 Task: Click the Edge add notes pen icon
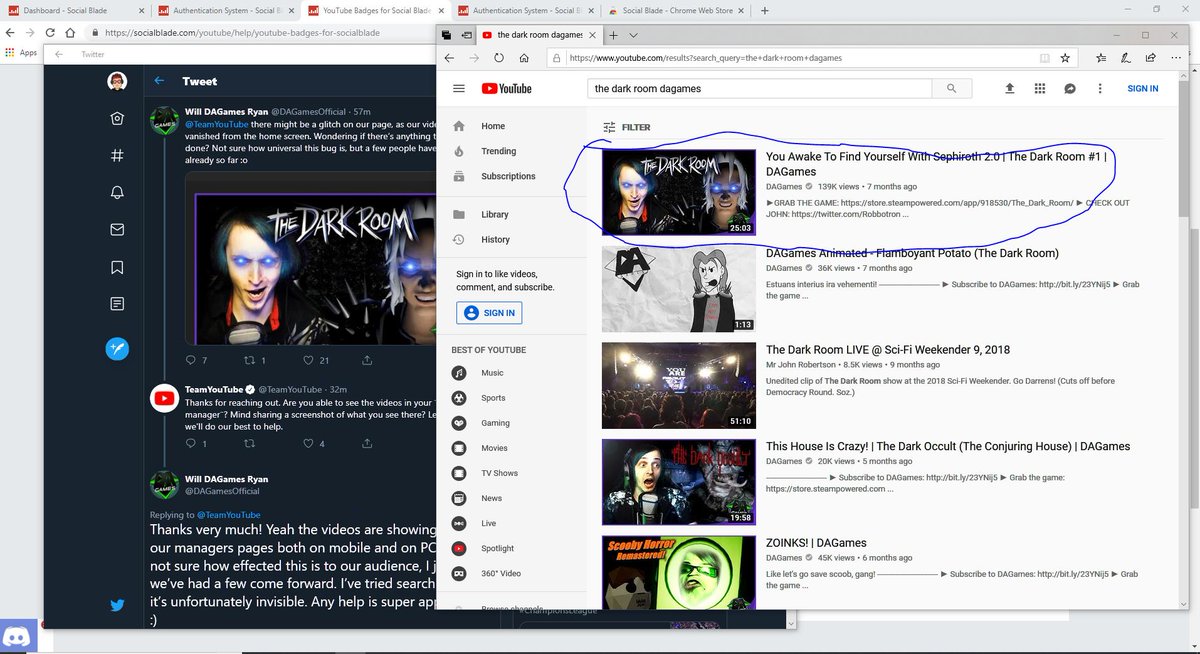pyautogui.click(x=1127, y=58)
